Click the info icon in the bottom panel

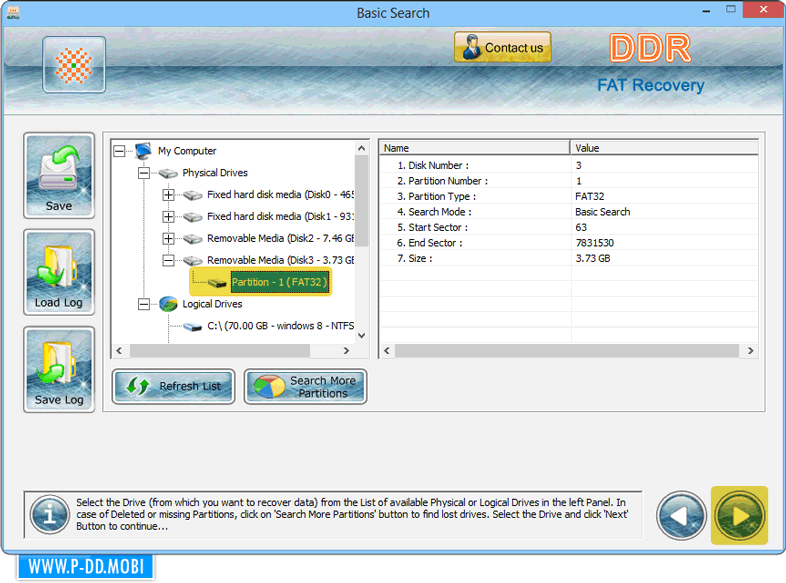[x=49, y=515]
